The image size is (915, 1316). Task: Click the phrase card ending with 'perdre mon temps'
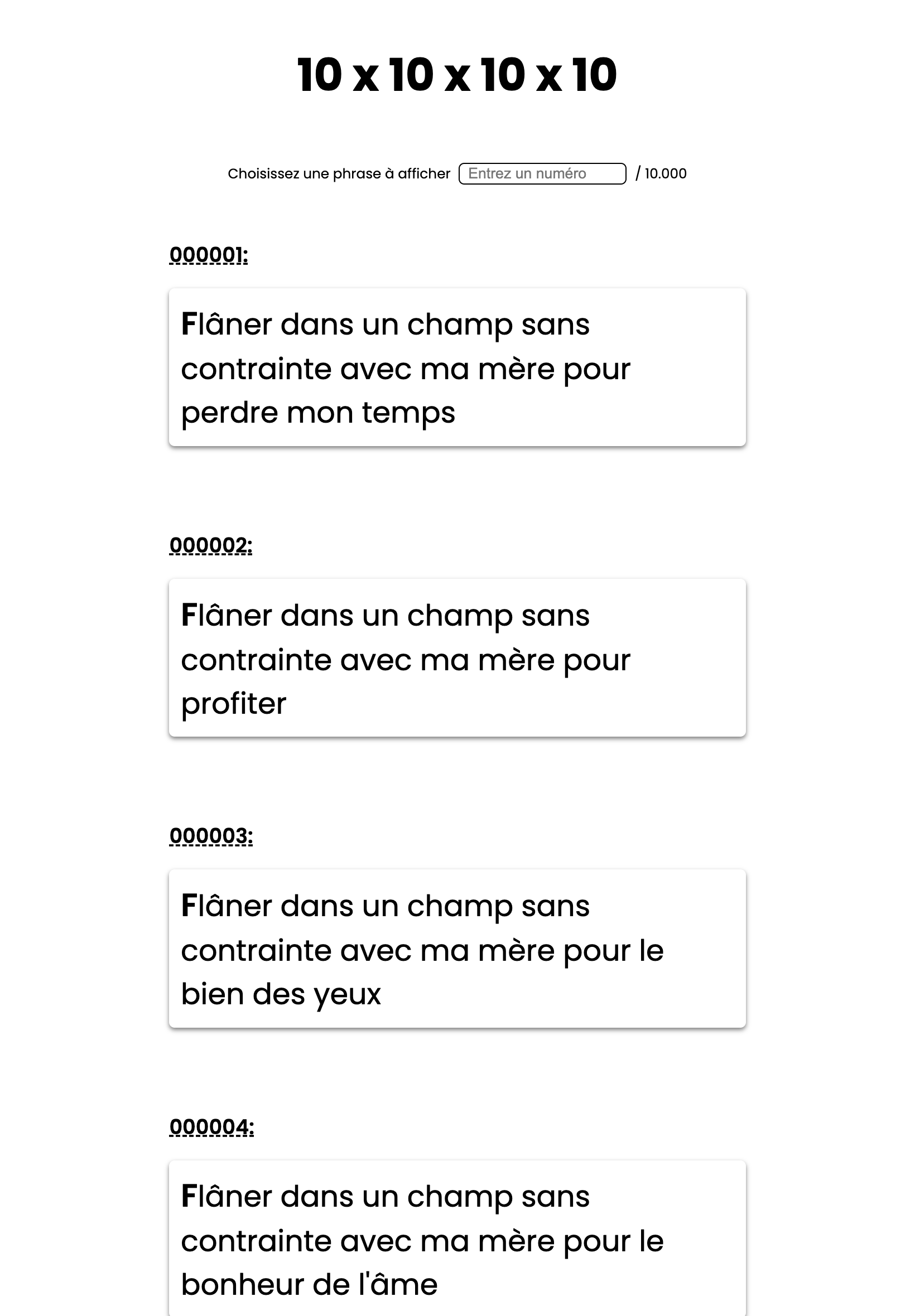(x=457, y=367)
